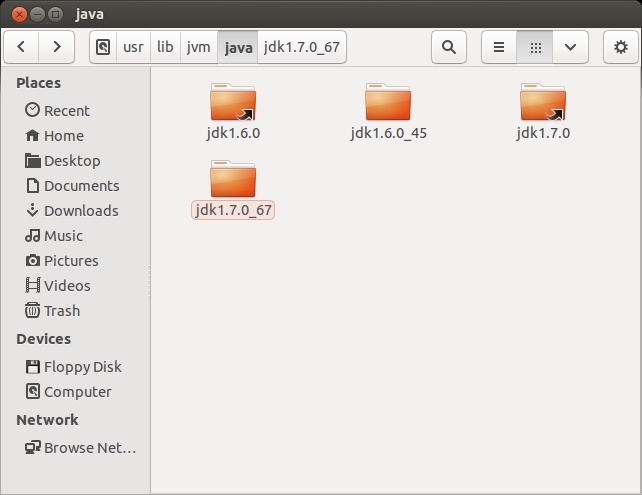
Task: Click the Videos film icon in sidebar
Action: (x=33, y=285)
